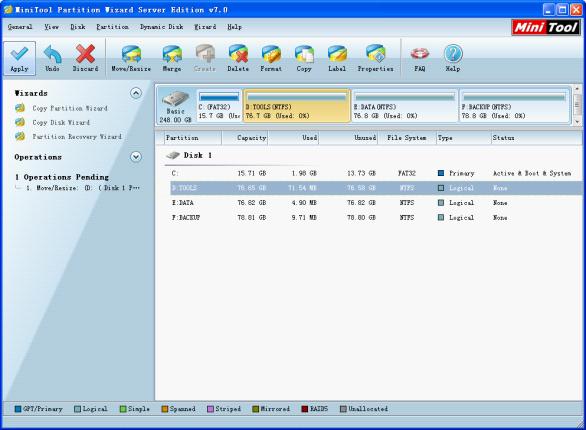Open the View menu
The height and width of the screenshot is (430, 586).
[52, 27]
